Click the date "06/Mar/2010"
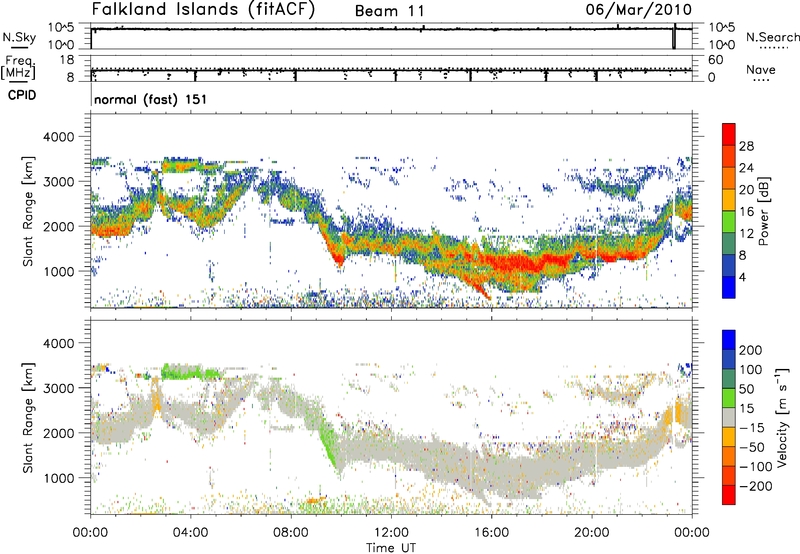The height and width of the screenshot is (554, 800). click(639, 10)
